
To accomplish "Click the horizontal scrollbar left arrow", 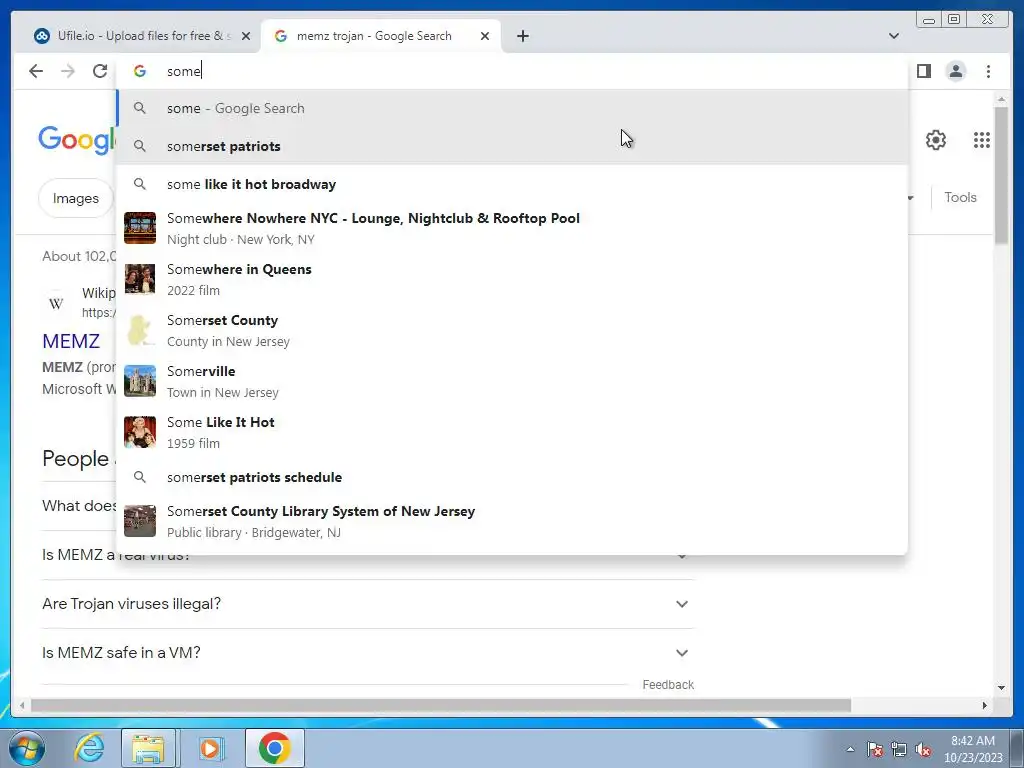I will click(x=22, y=705).
